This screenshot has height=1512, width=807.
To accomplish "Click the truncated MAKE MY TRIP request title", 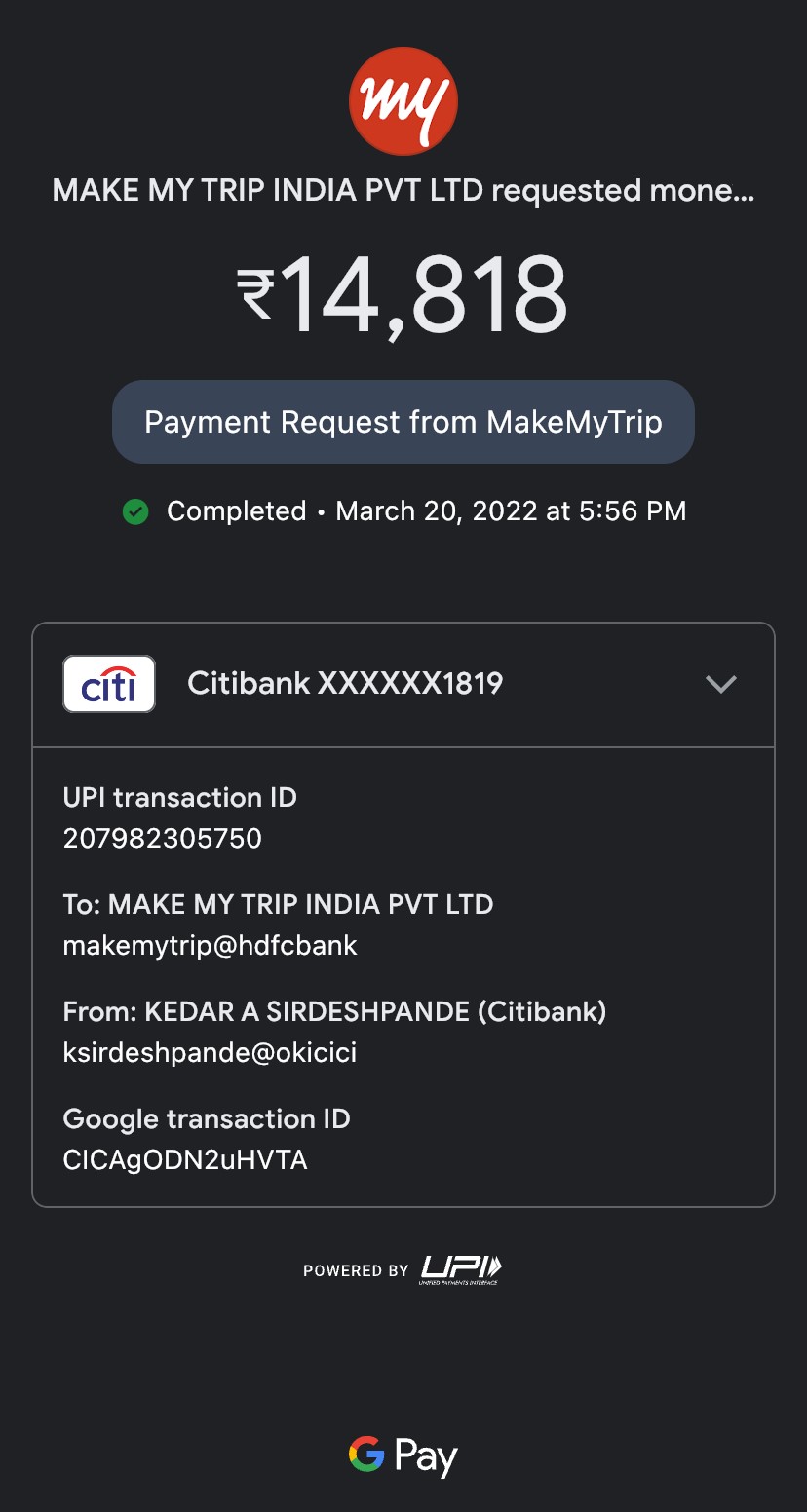I will [x=403, y=190].
